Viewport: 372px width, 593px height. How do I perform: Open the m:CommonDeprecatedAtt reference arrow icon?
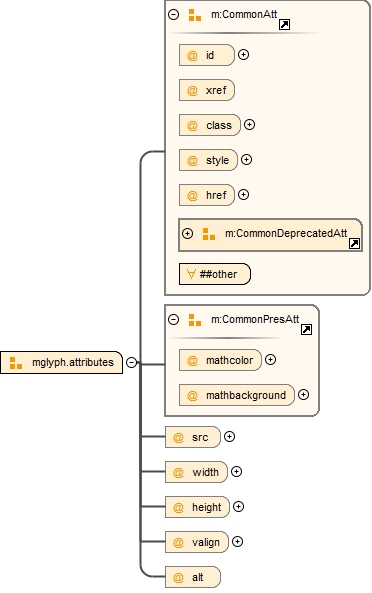(354, 244)
